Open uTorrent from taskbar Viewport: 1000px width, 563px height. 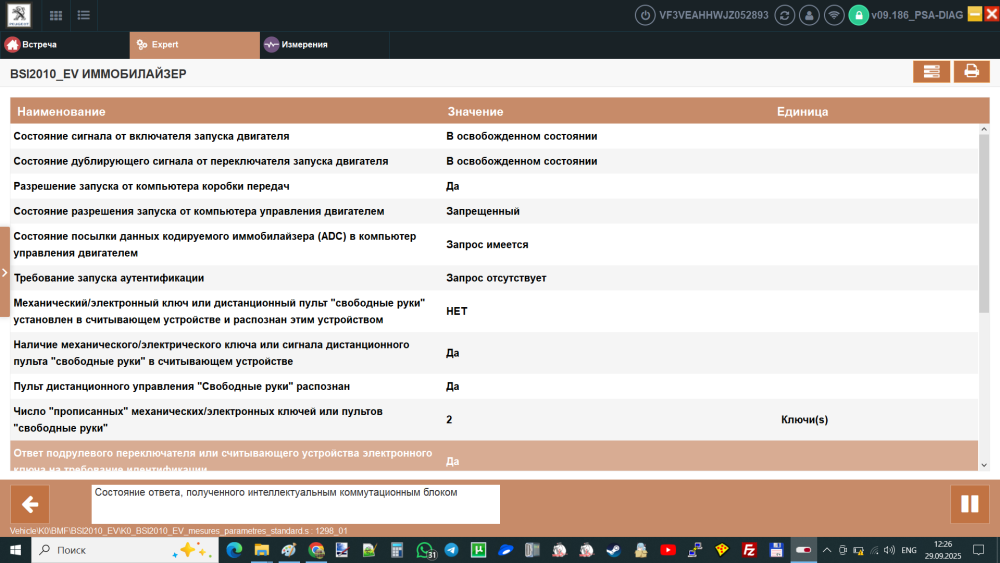click(x=478, y=550)
